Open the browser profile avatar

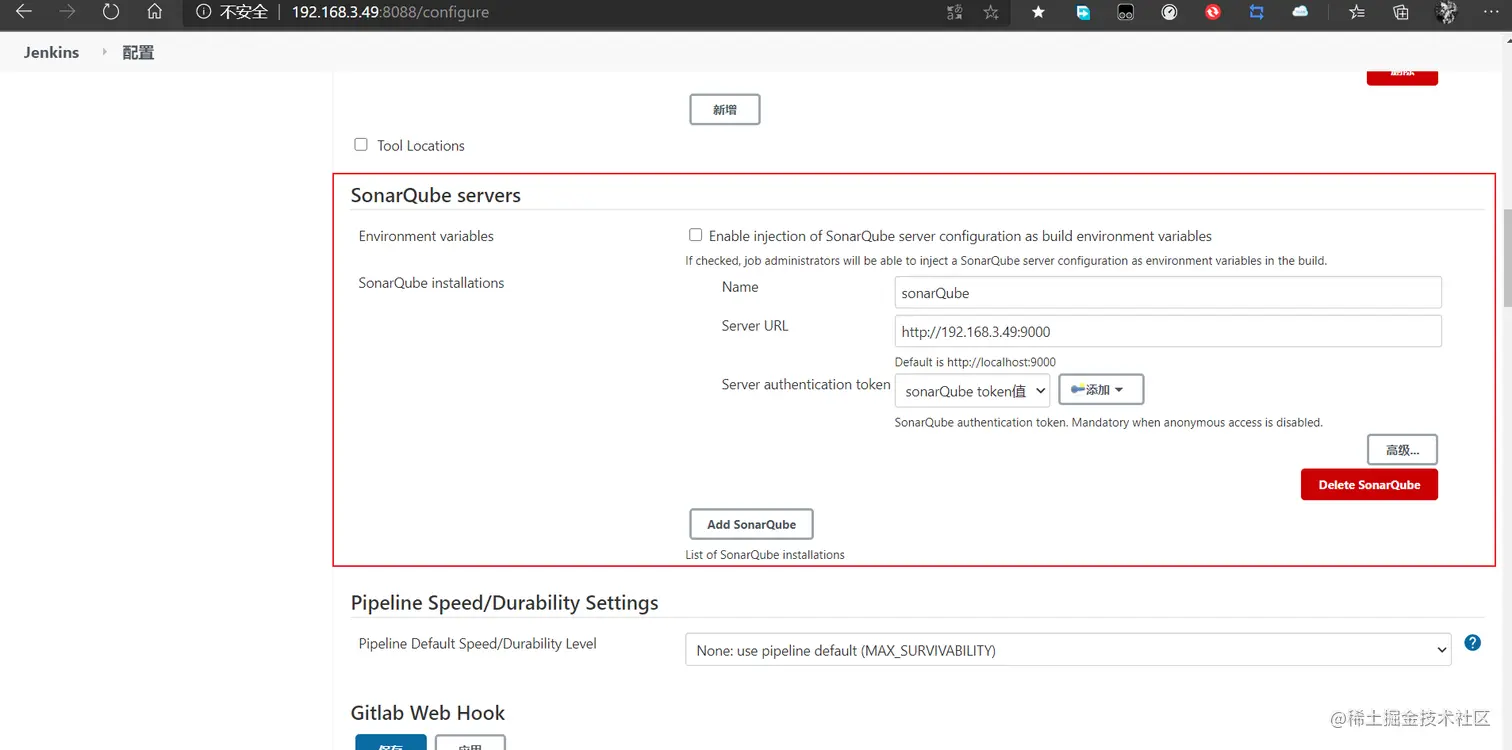pos(1446,12)
